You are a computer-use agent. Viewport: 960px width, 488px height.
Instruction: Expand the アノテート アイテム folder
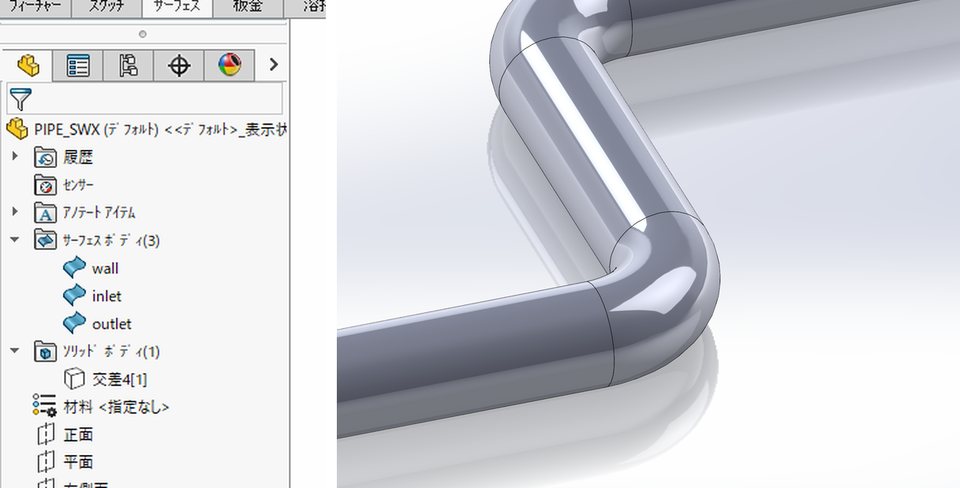15,211
